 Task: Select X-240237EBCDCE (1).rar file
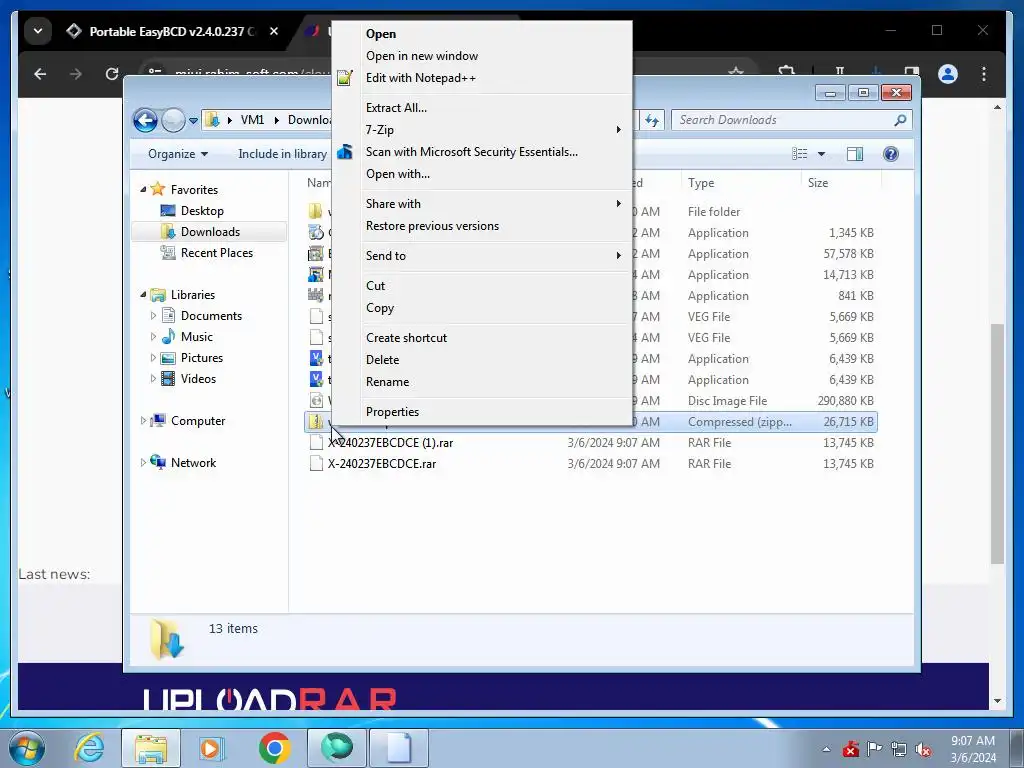coord(390,443)
